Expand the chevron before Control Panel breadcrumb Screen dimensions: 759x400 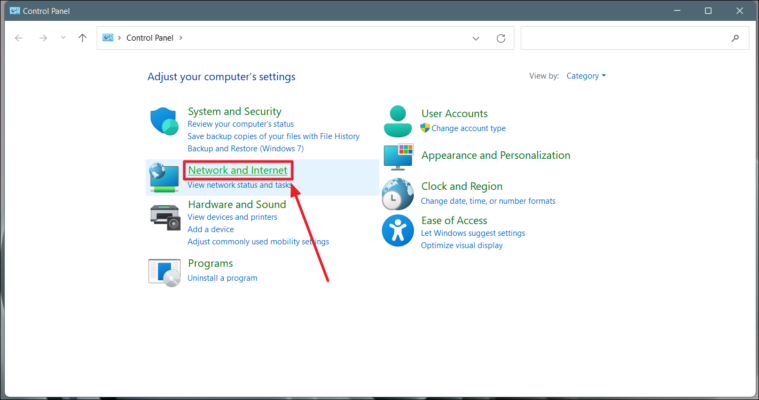119,38
